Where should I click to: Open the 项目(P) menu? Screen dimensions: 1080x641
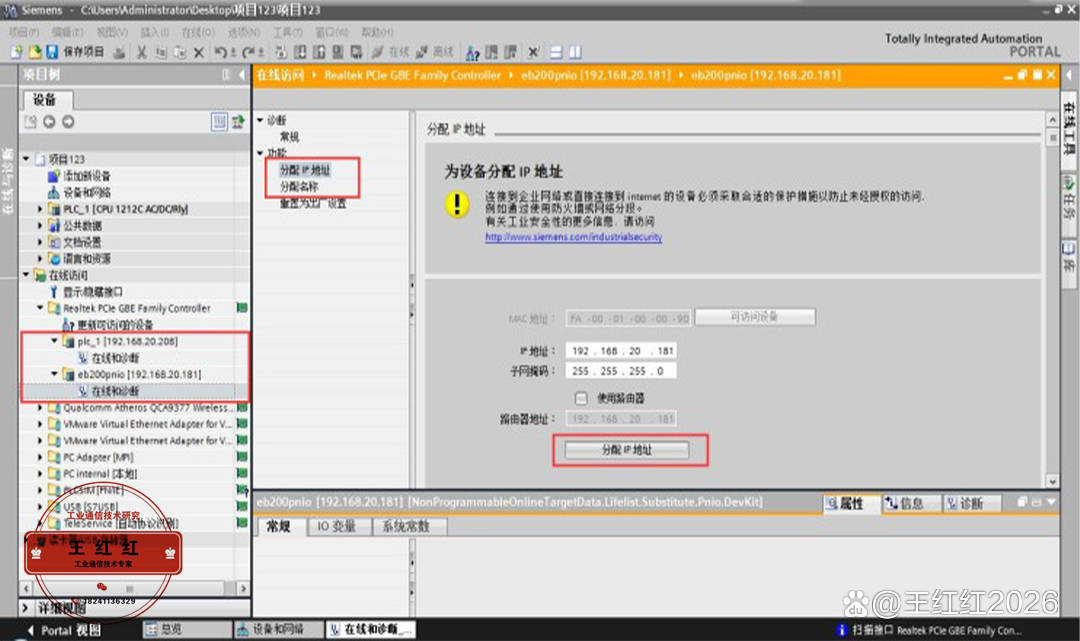click(24, 32)
